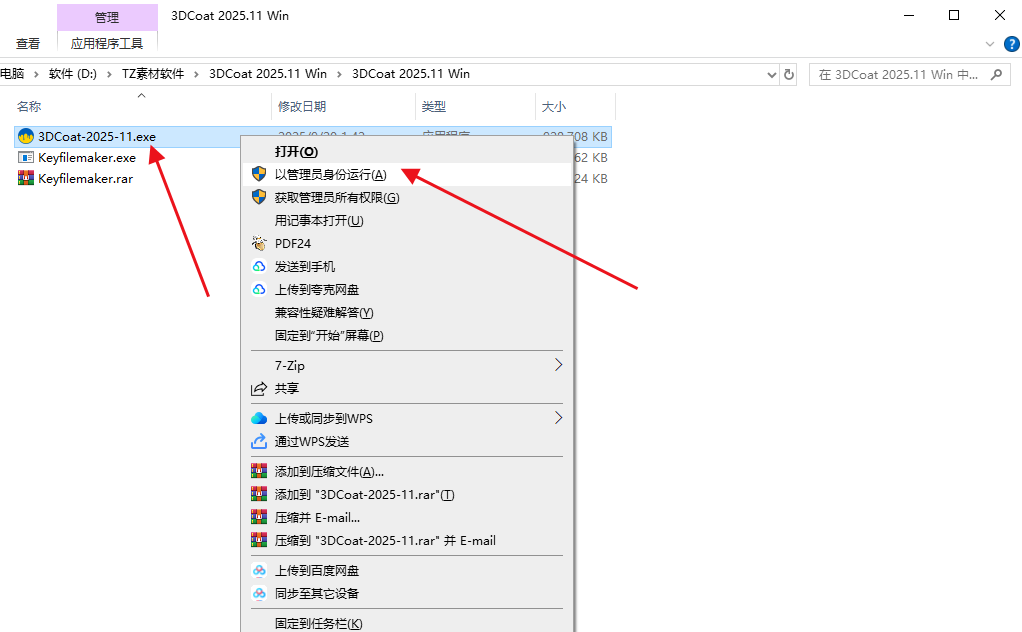Click WPS cloud icon beside 上传或同步到WPS

pos(259,418)
